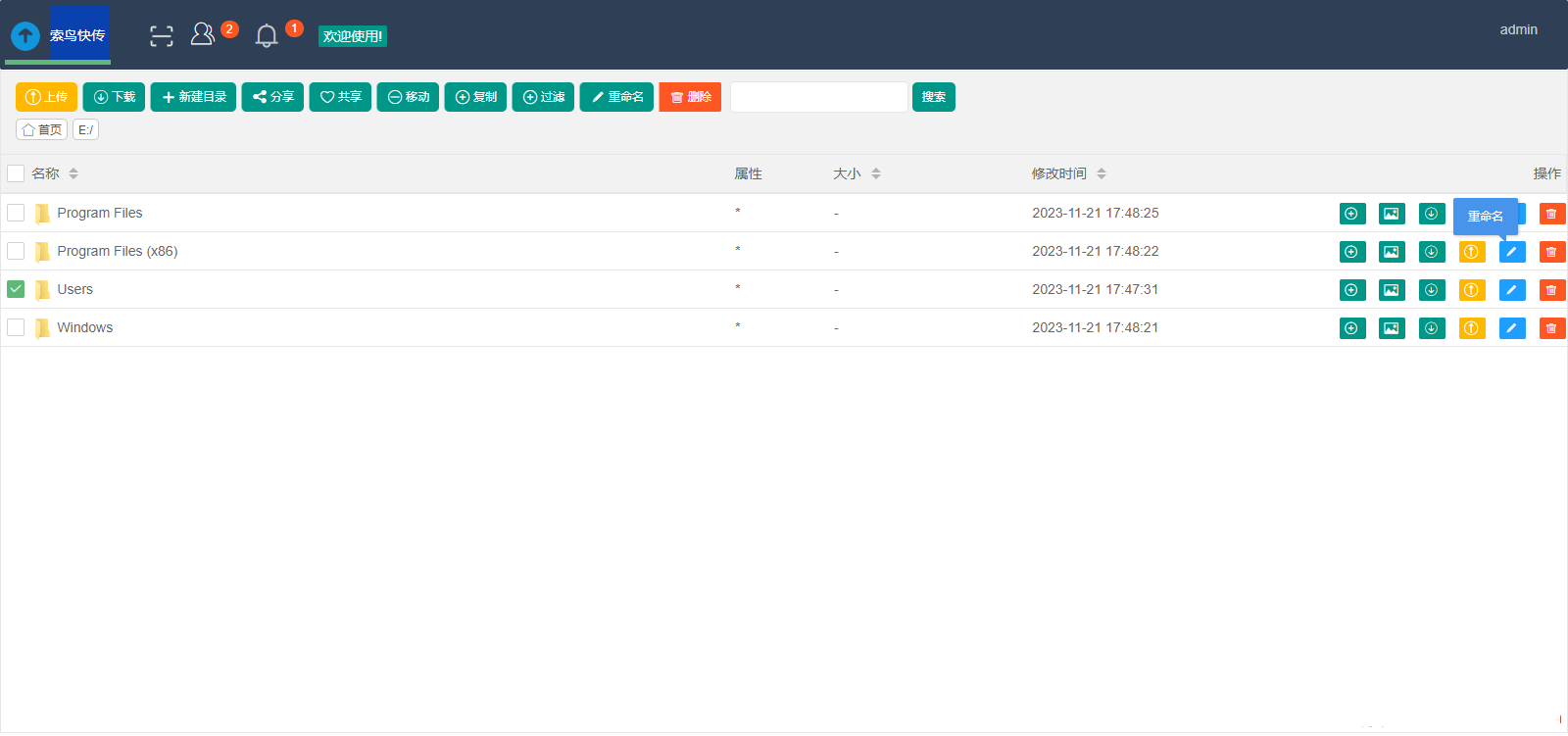The image size is (1568, 736).
Task: Click the scan QR code icon
Action: coord(162,36)
